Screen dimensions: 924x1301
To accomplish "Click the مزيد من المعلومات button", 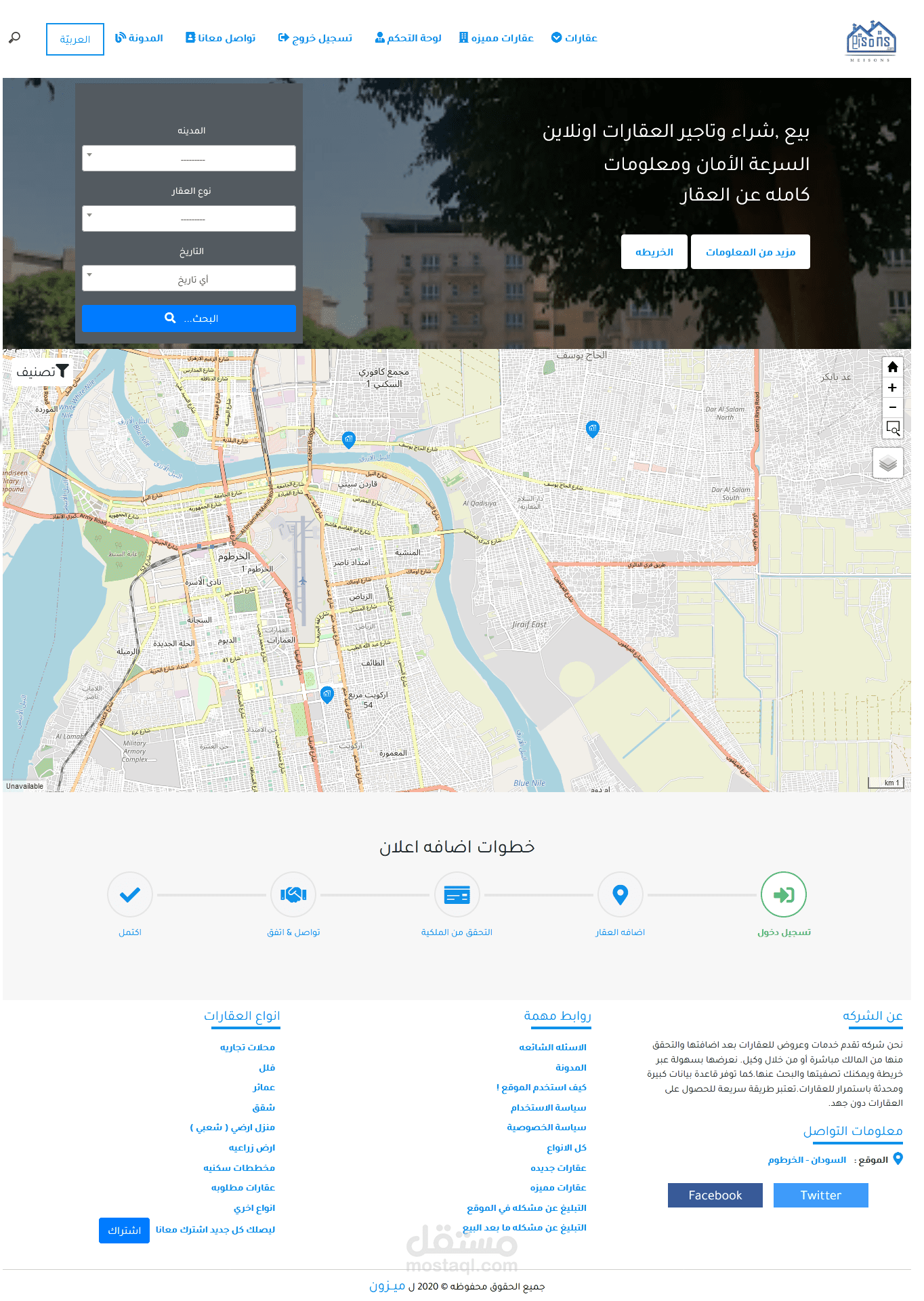I will tap(751, 252).
